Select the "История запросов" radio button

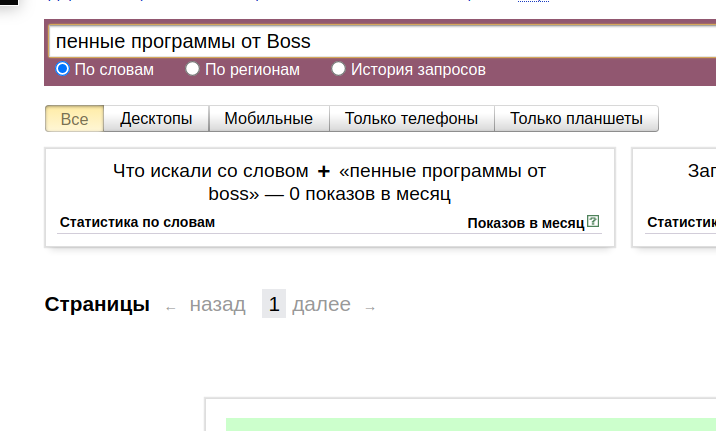click(x=338, y=69)
